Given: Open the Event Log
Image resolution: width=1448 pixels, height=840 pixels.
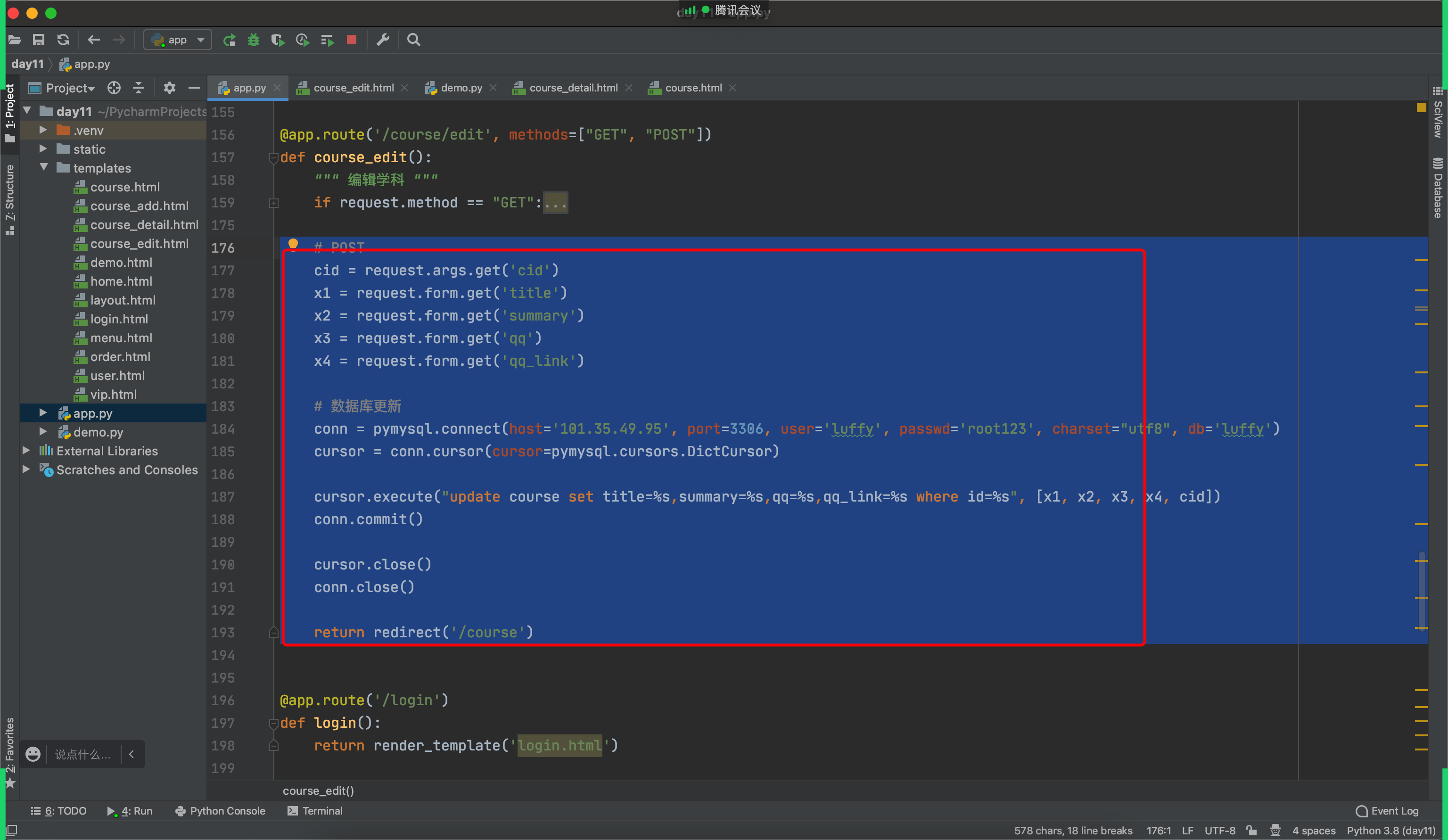Looking at the screenshot, I should tap(1387, 811).
